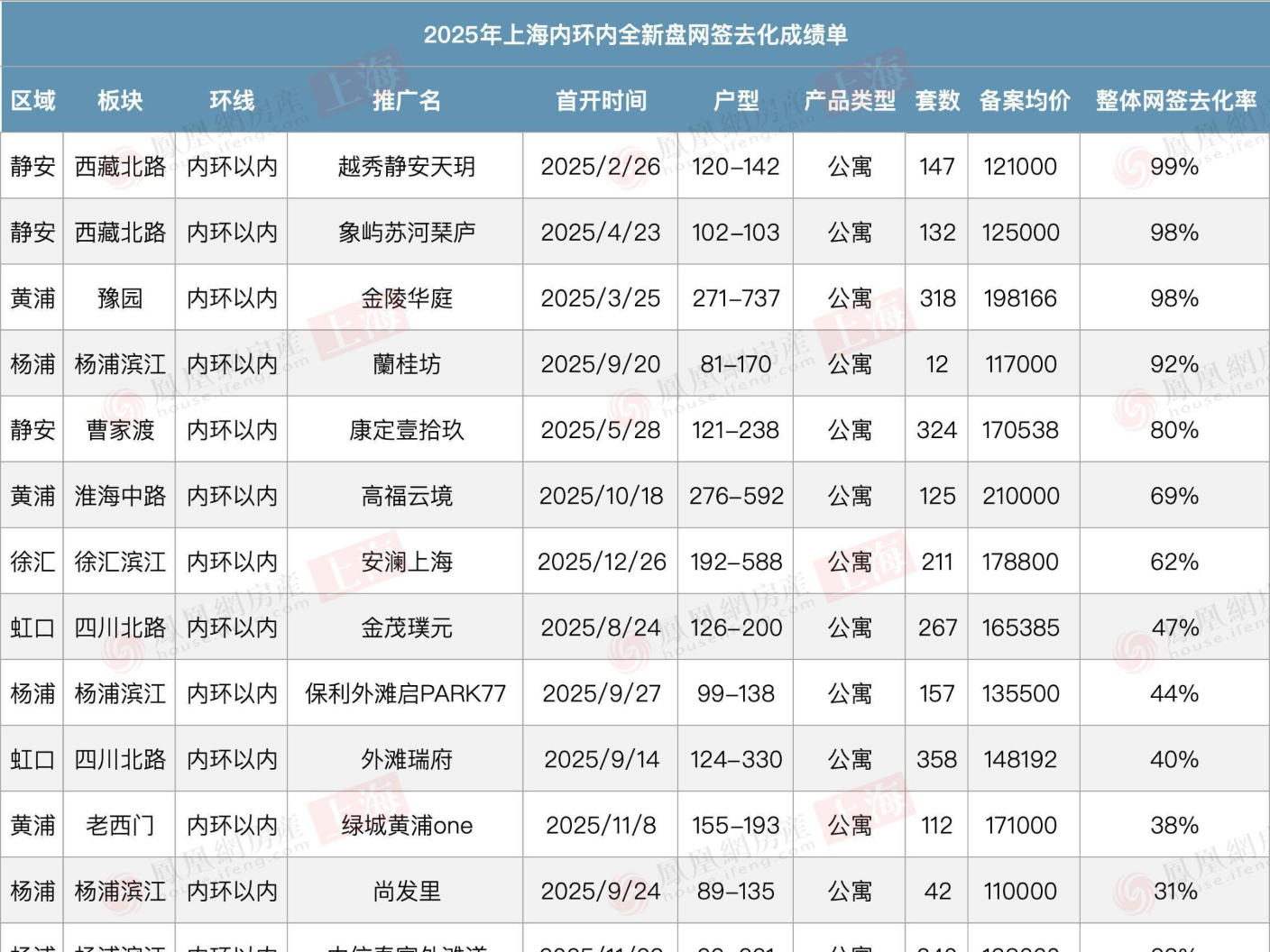Screen dimensions: 1270x952
Task: Click project name 金陵华庭
Action: click(406, 298)
